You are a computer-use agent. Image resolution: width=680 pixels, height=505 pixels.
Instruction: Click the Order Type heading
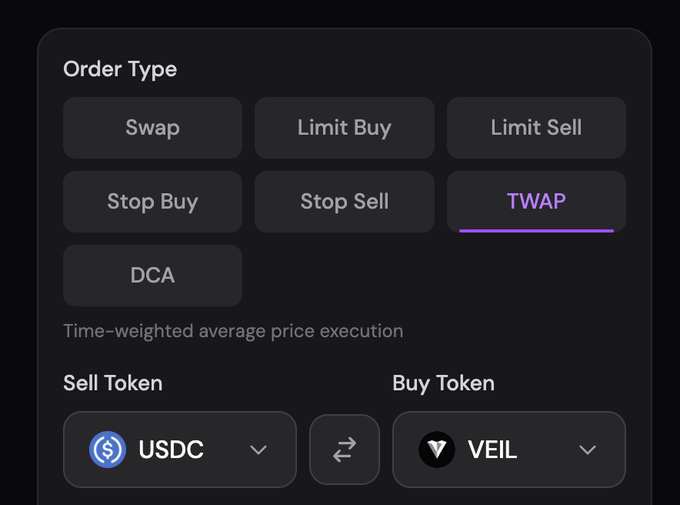point(120,70)
